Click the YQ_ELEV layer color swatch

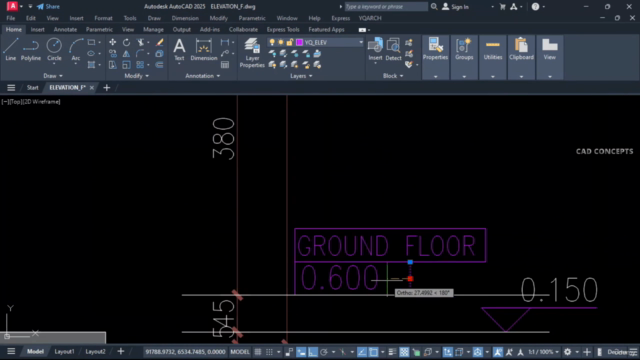point(299,42)
